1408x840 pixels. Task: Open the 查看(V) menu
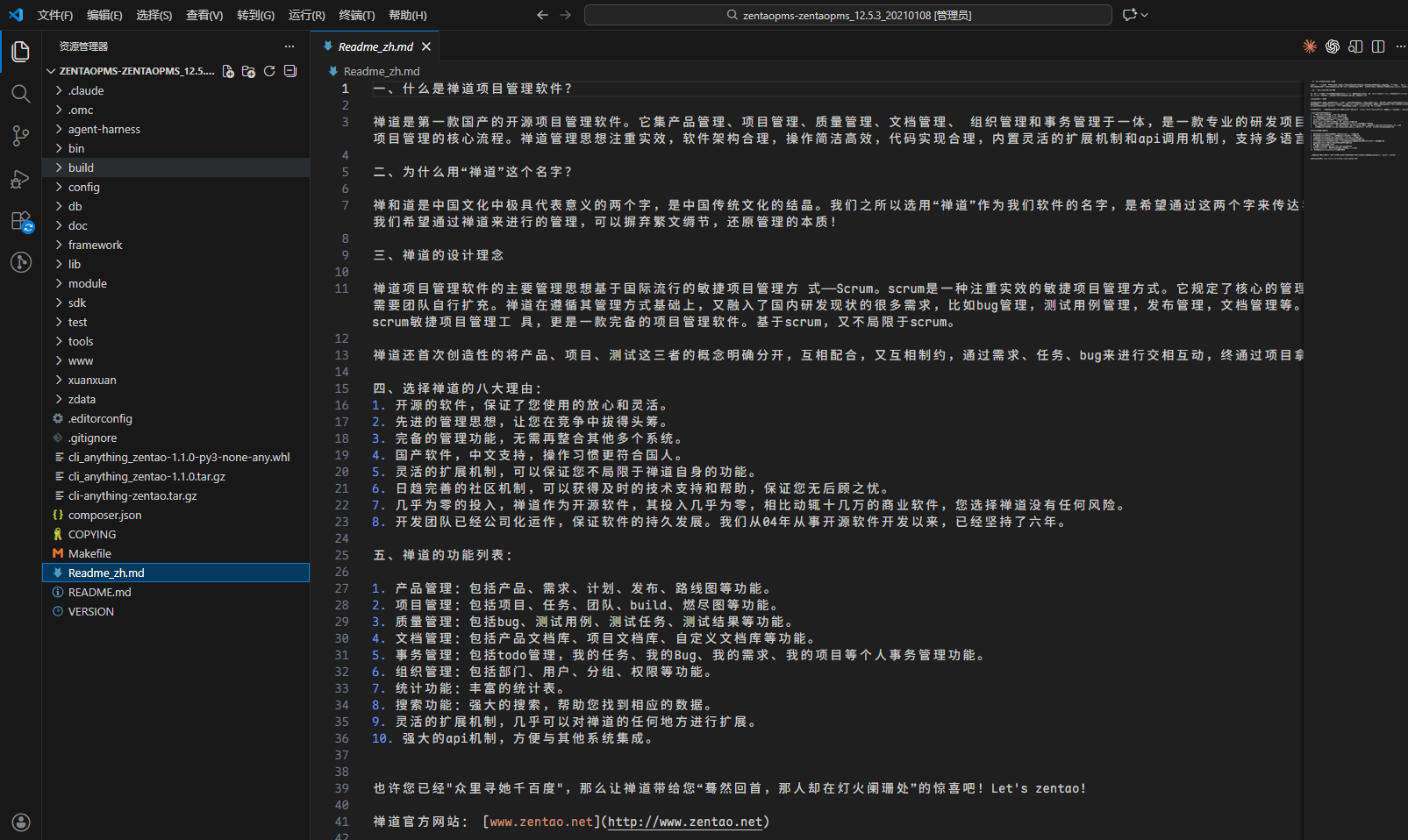click(204, 15)
